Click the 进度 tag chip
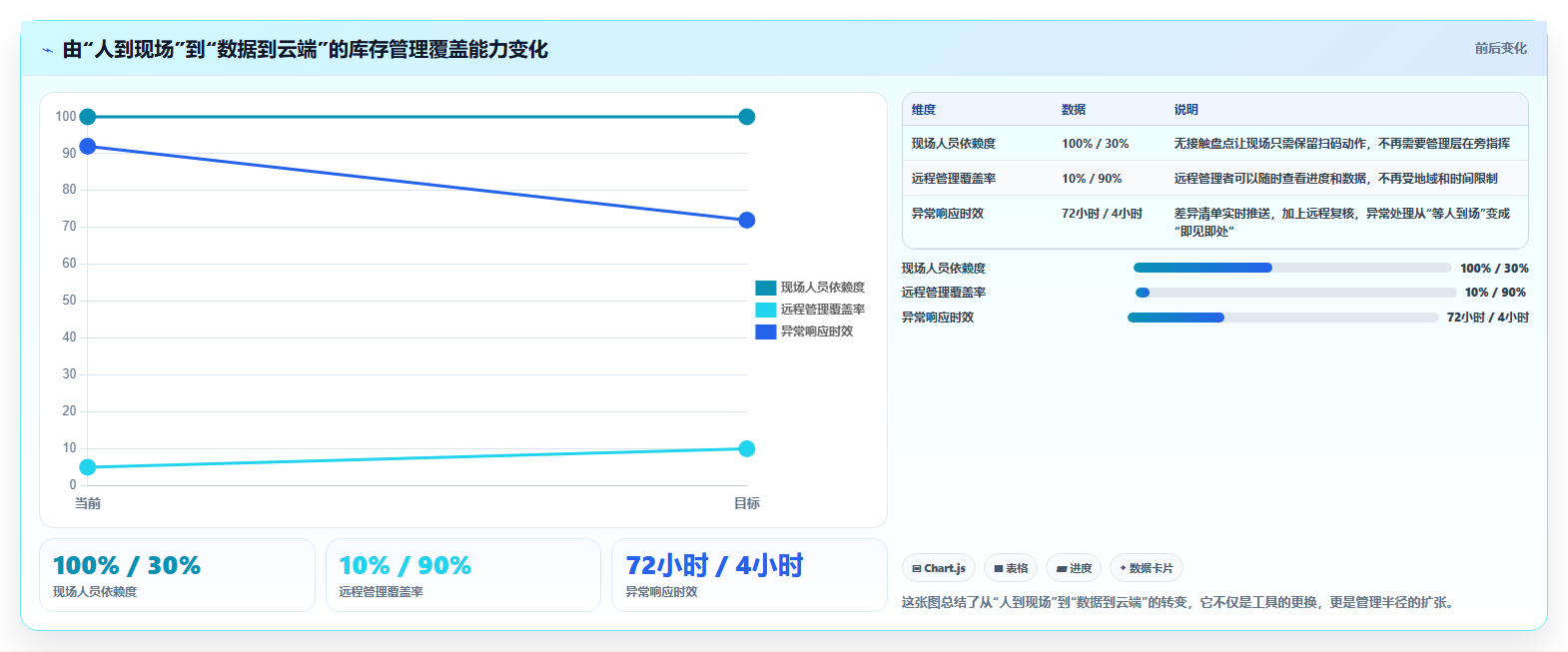Viewport: 1568px width, 652px height. [1074, 568]
